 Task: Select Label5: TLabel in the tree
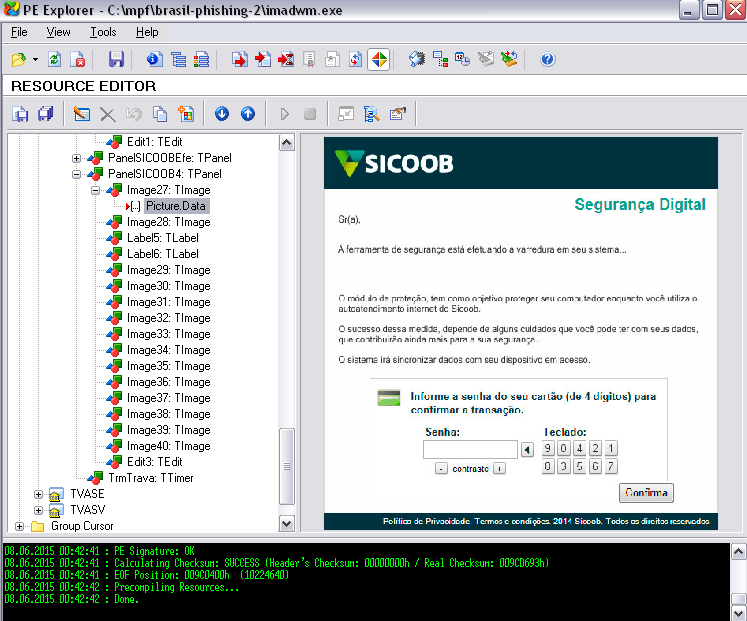tap(162, 238)
